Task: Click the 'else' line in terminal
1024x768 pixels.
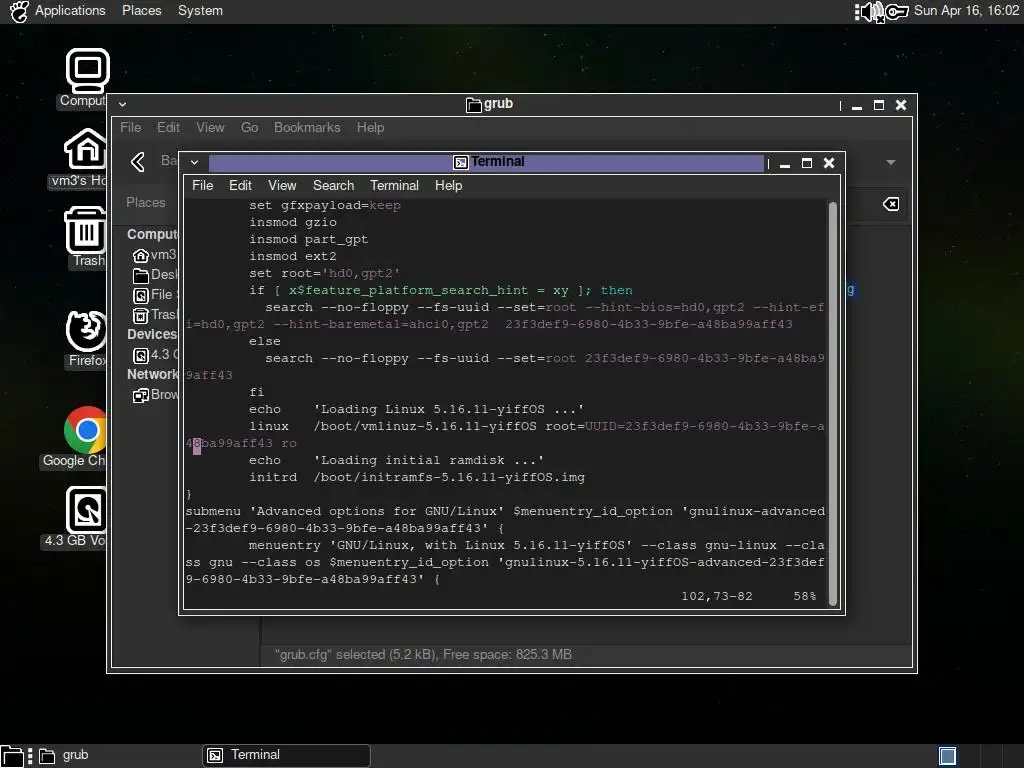Action: (264, 341)
